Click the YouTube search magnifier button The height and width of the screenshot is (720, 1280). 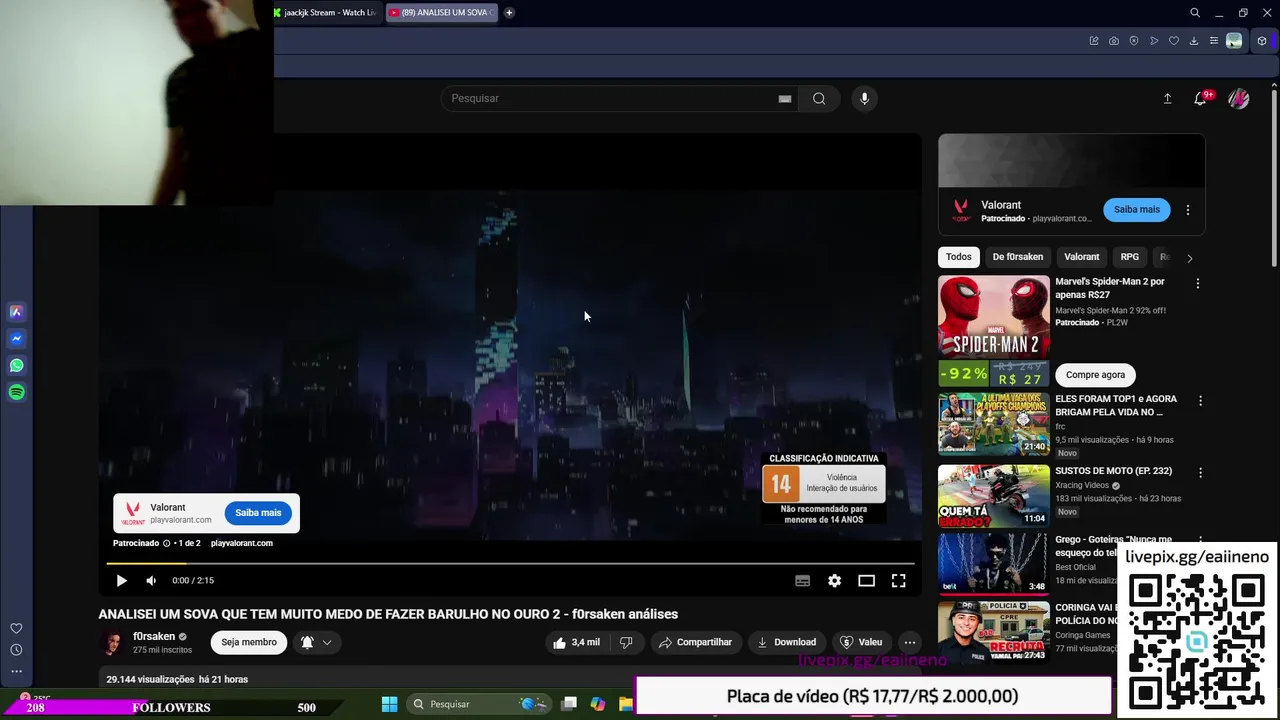point(819,98)
